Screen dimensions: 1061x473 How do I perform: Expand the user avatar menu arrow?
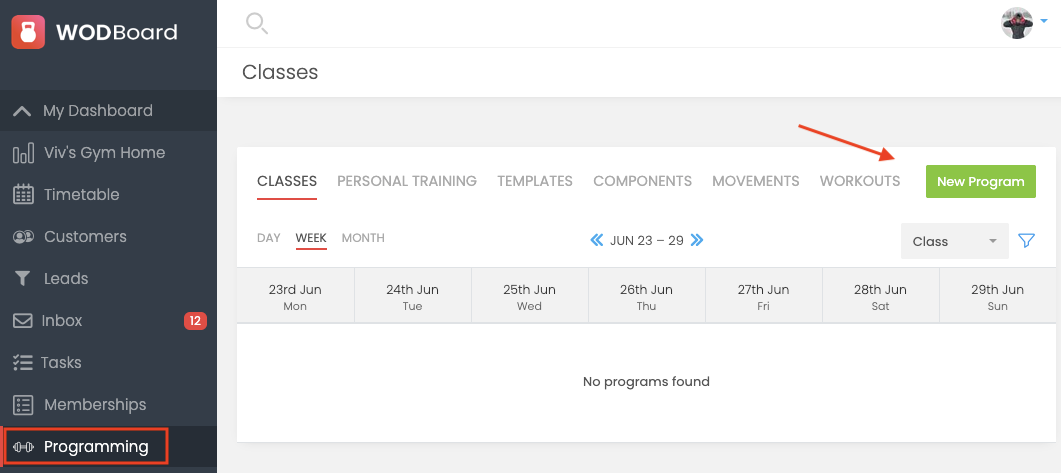click(1043, 22)
